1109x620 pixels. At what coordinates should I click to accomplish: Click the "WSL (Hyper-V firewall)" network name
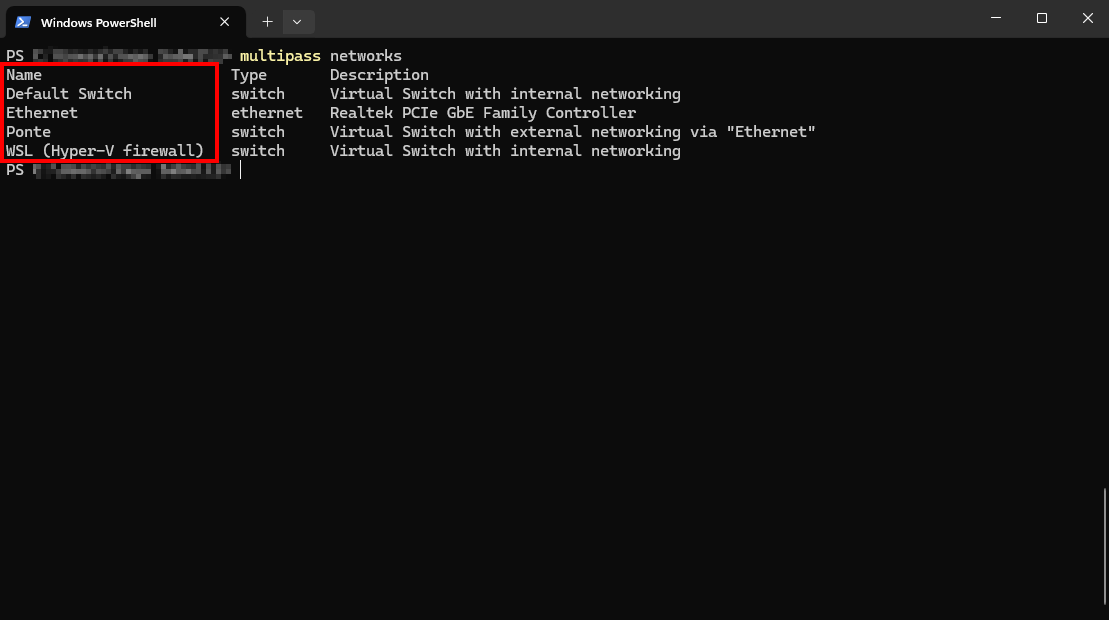pos(105,151)
